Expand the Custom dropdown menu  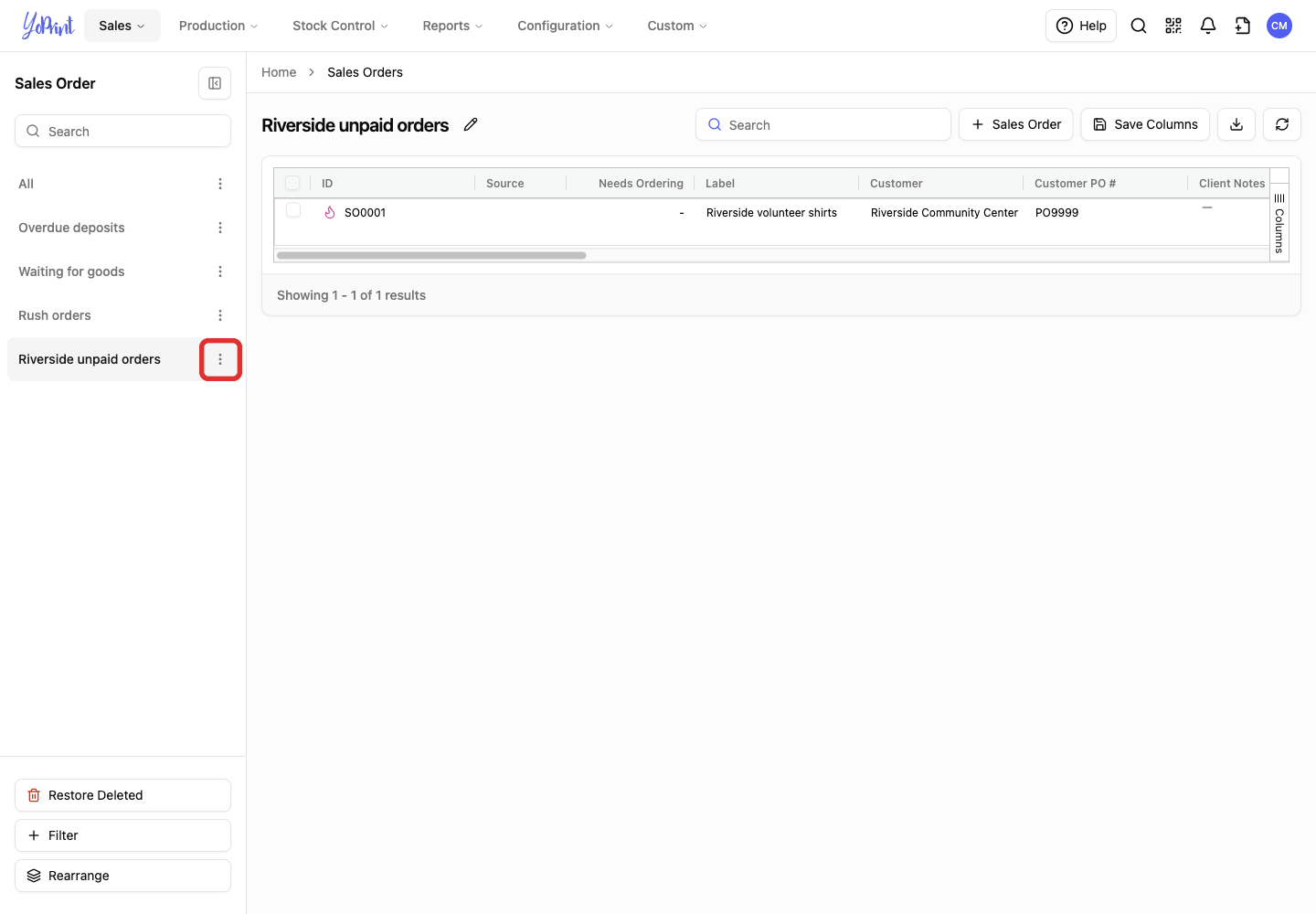(677, 26)
